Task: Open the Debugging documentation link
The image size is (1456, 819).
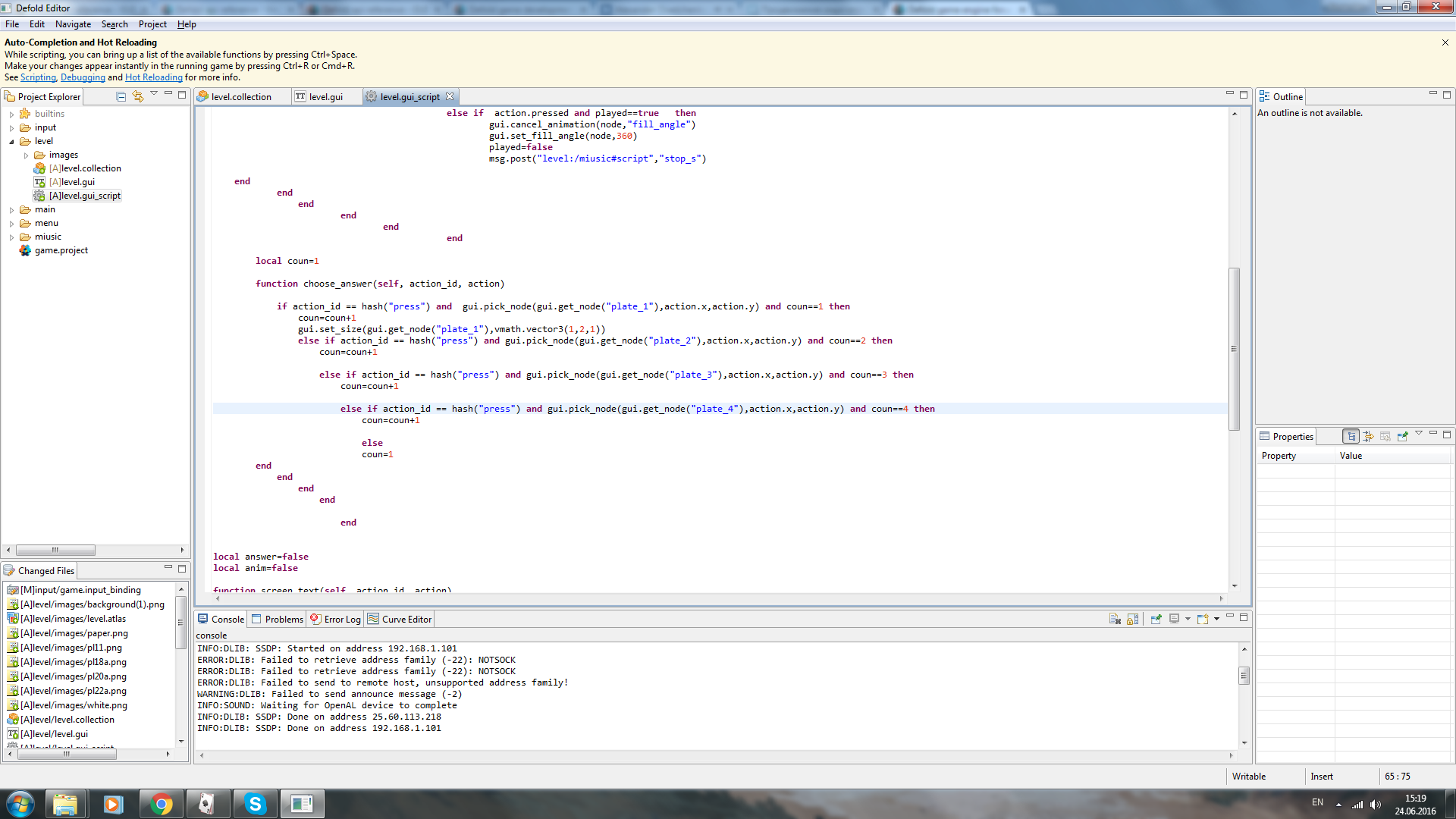Action: coord(83,77)
